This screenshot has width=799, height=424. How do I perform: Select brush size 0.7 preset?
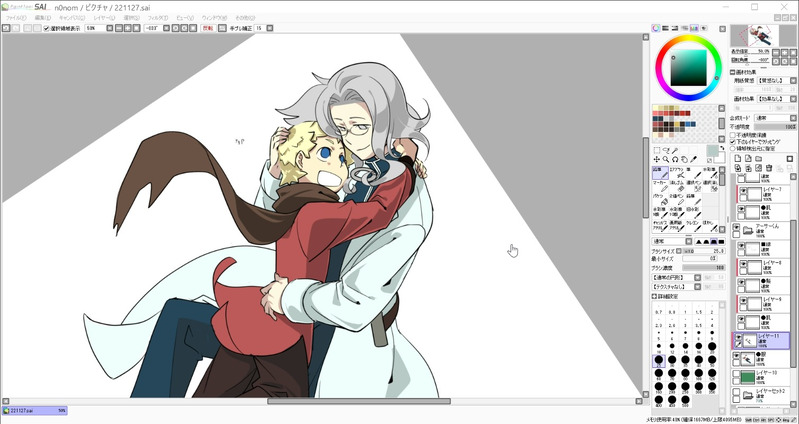658,310
